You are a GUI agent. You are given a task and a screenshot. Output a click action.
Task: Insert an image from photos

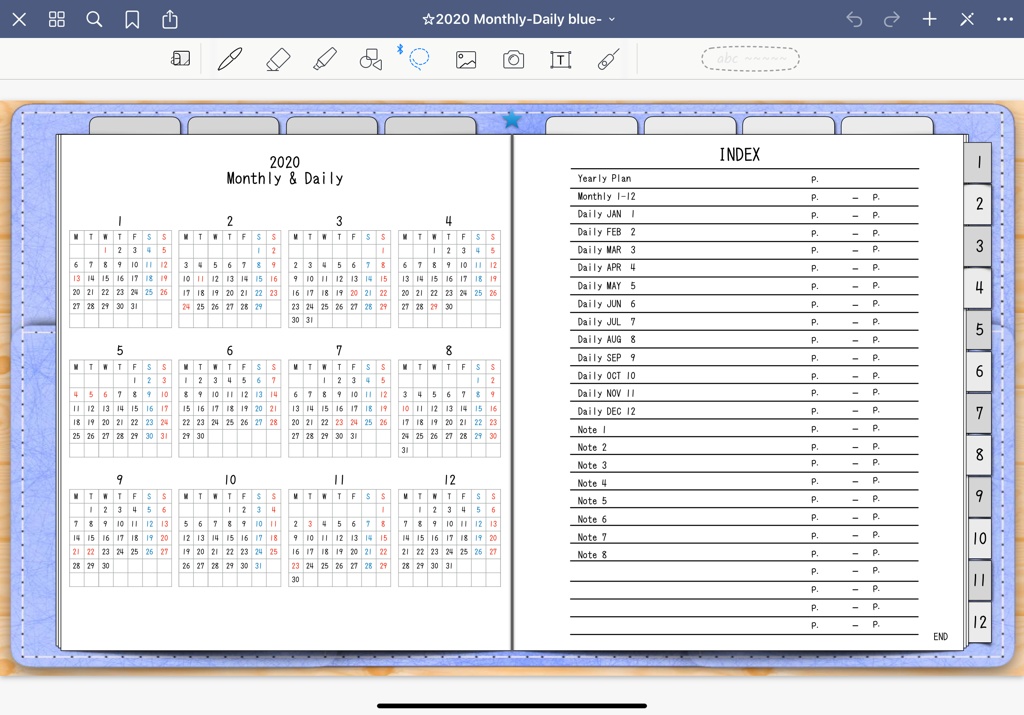click(x=466, y=60)
